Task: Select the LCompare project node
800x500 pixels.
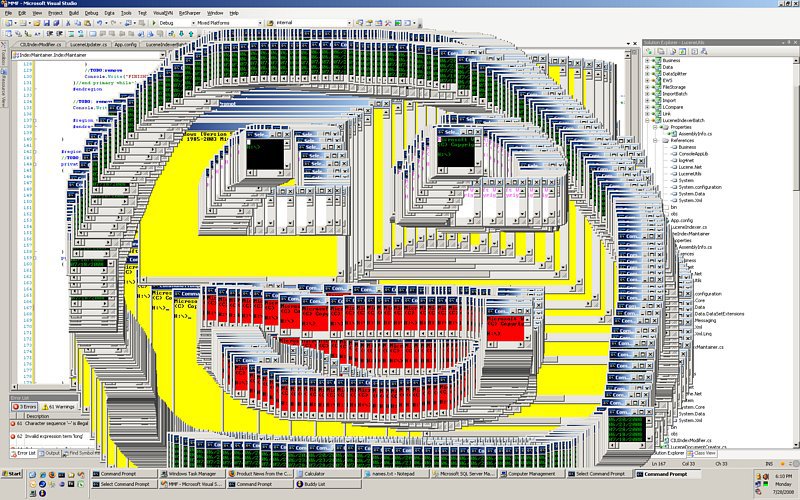Action: [672, 107]
